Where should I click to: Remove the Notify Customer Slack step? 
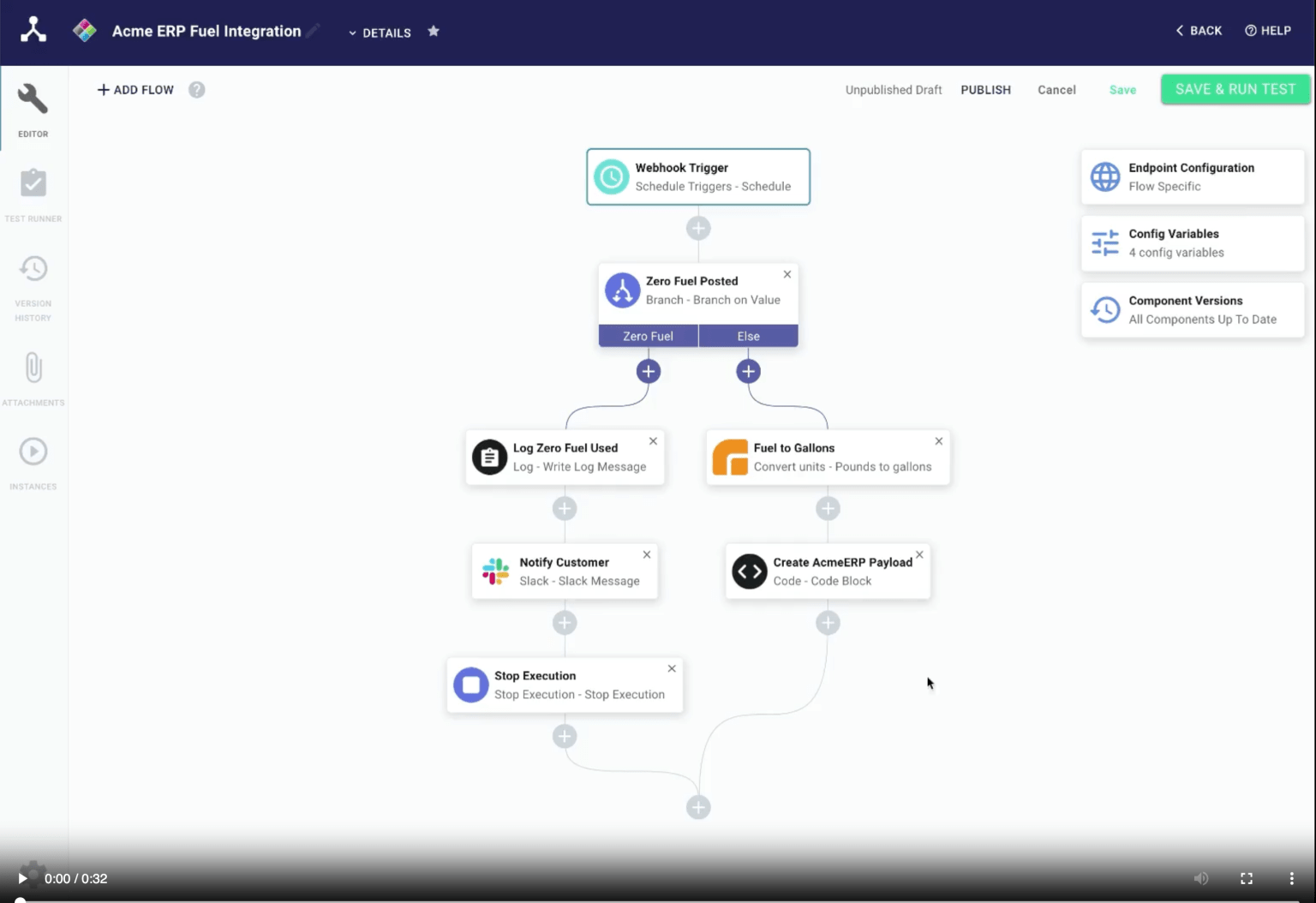(647, 554)
